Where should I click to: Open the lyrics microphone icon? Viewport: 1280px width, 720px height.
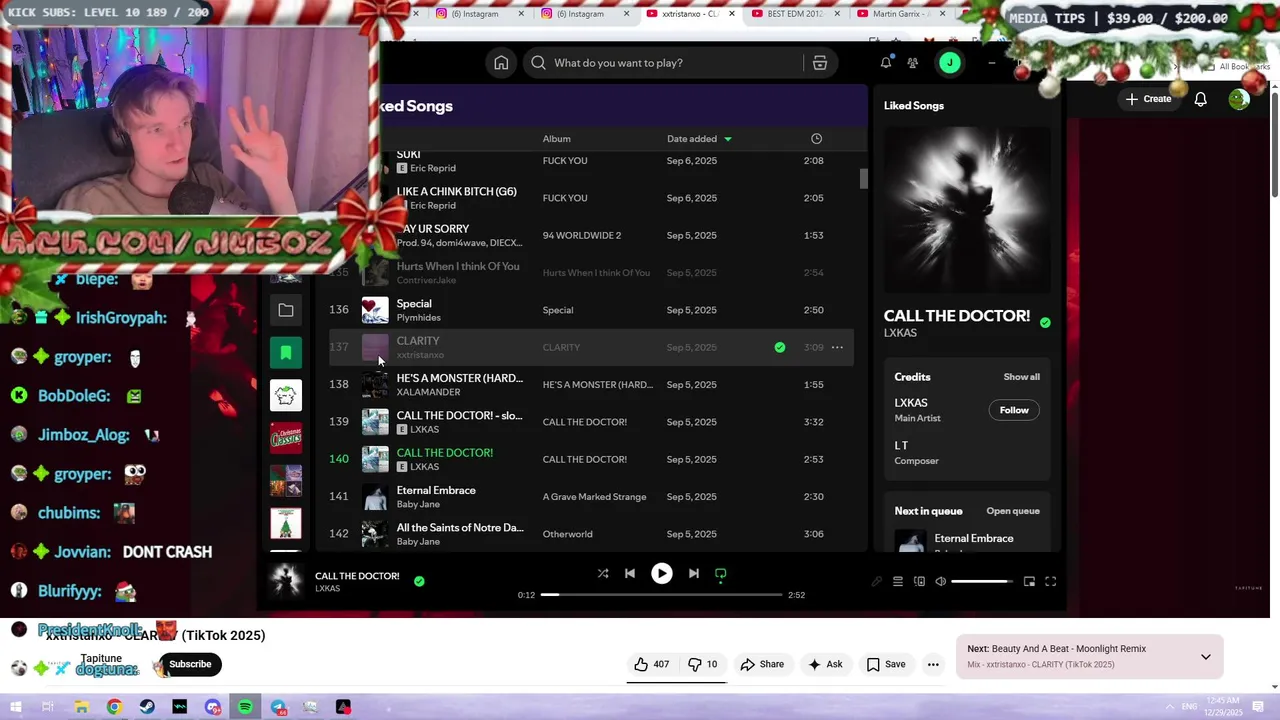[876, 582]
